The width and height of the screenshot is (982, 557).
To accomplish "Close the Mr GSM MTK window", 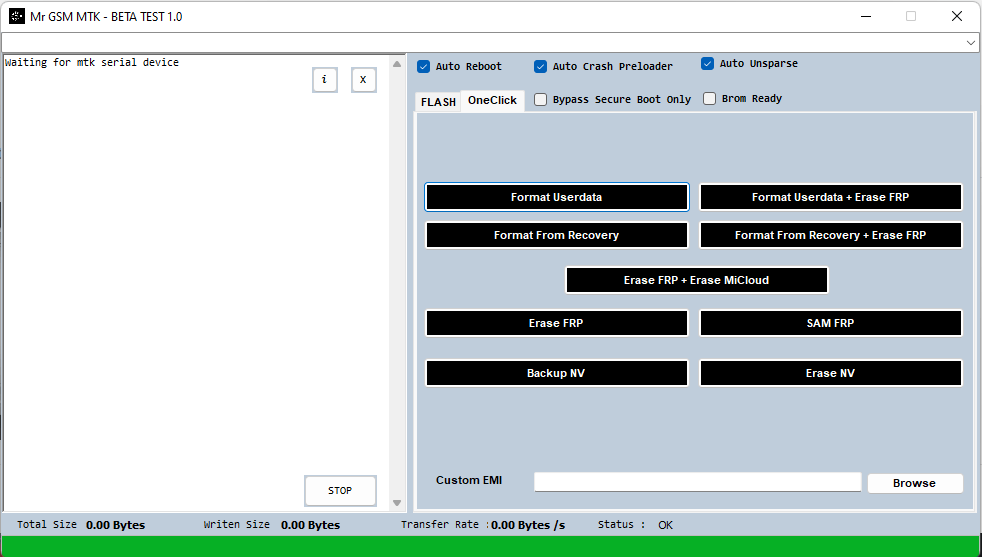I will tap(956, 16).
